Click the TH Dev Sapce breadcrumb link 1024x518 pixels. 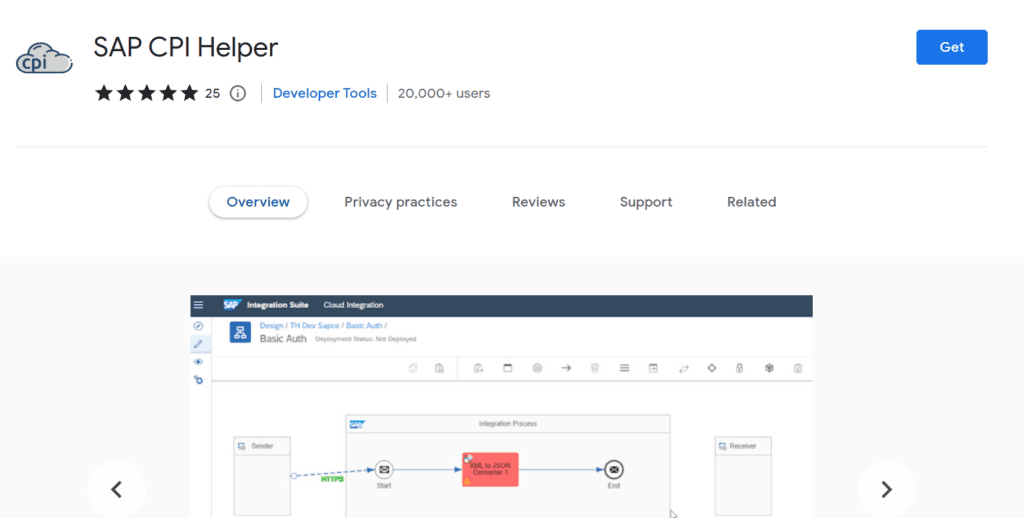pyautogui.click(x=314, y=325)
